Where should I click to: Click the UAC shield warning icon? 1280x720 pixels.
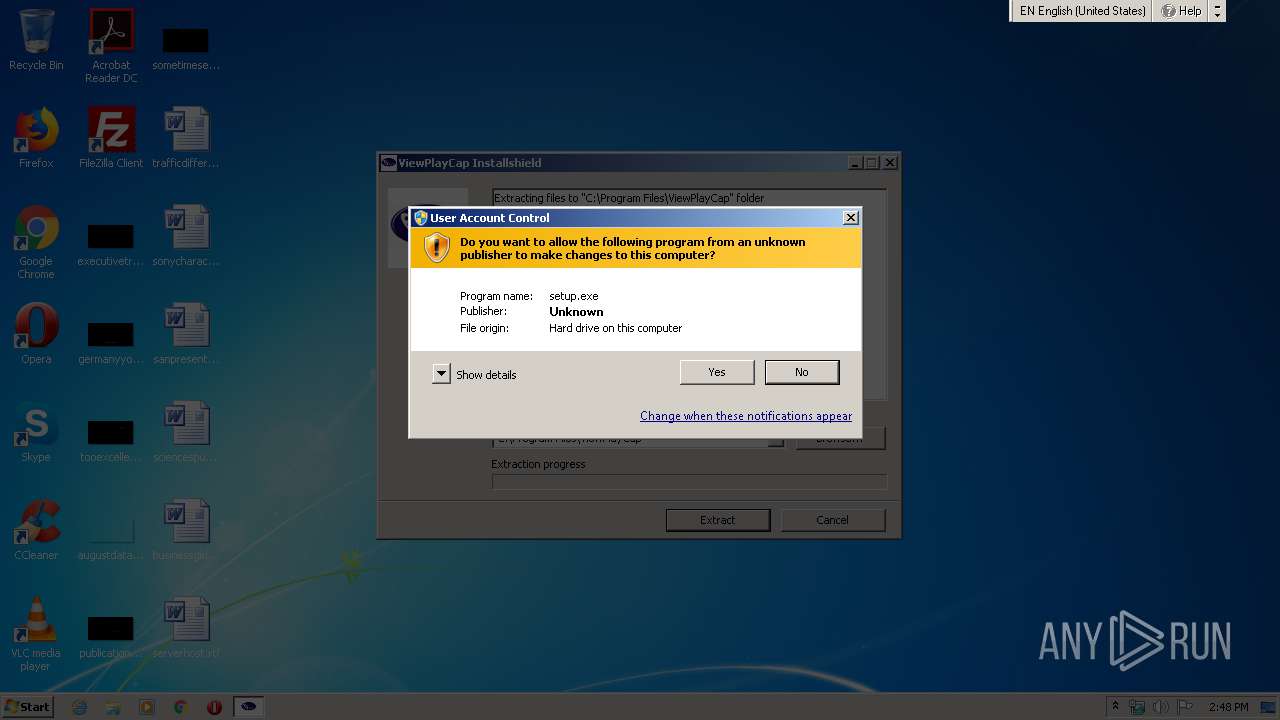(x=437, y=248)
